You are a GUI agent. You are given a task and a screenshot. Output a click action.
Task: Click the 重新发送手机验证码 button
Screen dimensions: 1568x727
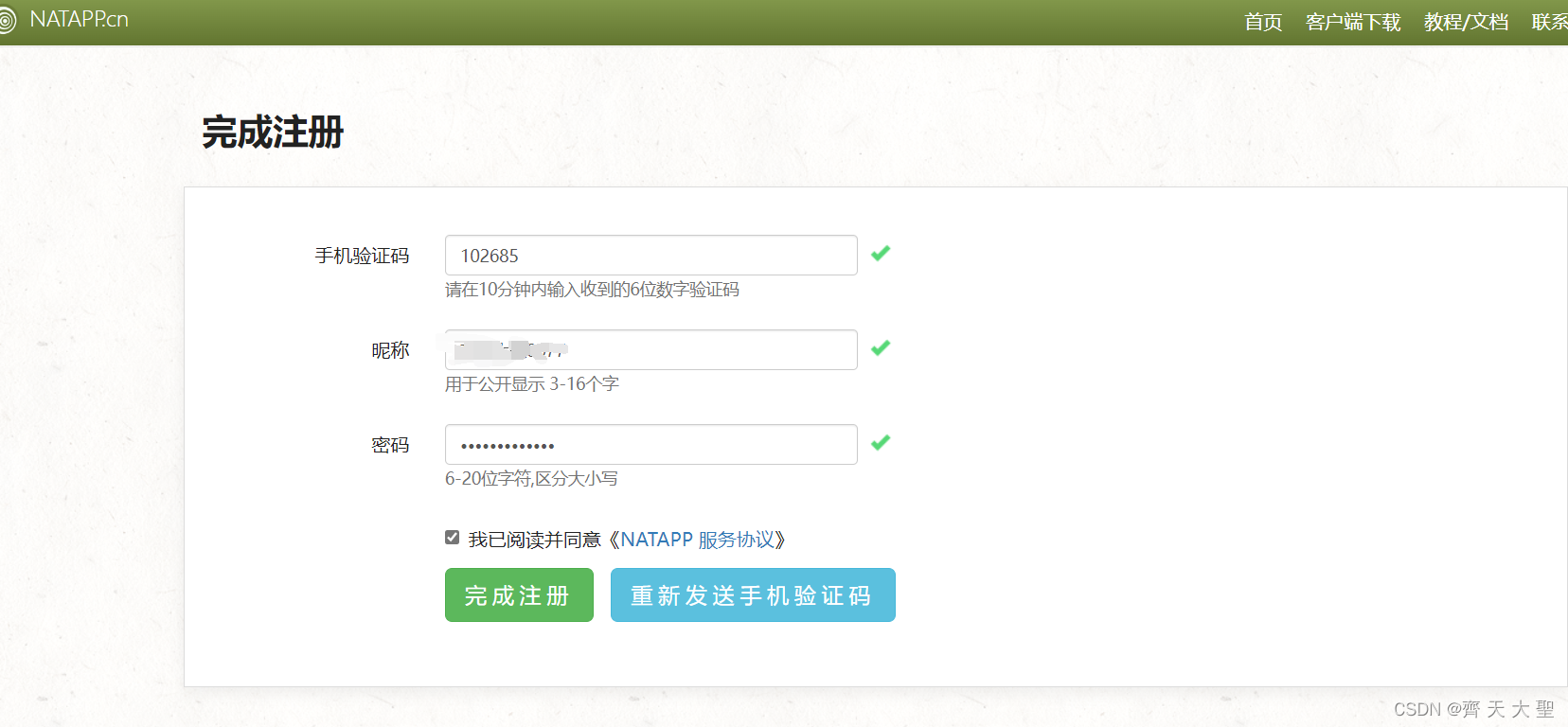[x=753, y=595]
